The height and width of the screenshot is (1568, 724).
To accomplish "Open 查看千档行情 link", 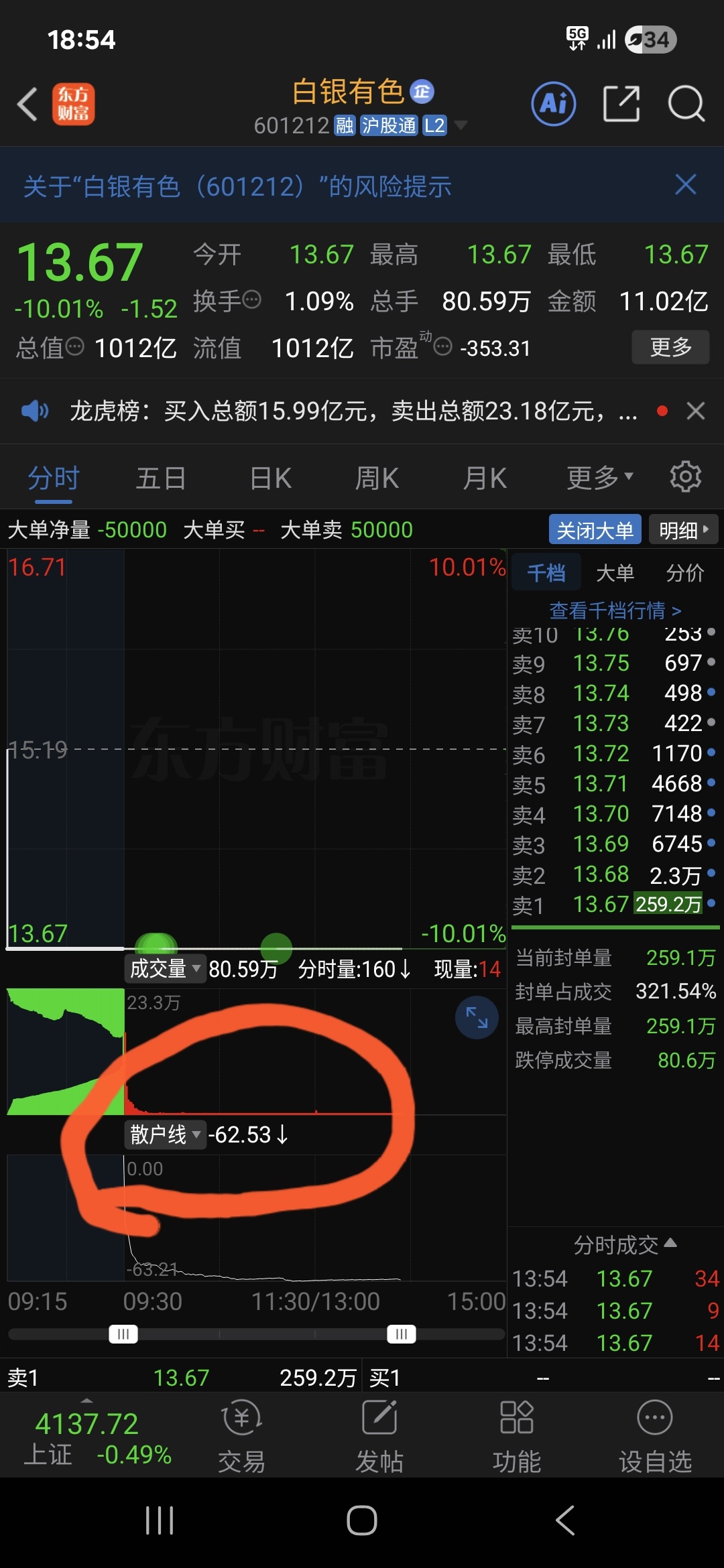I will coord(615,610).
